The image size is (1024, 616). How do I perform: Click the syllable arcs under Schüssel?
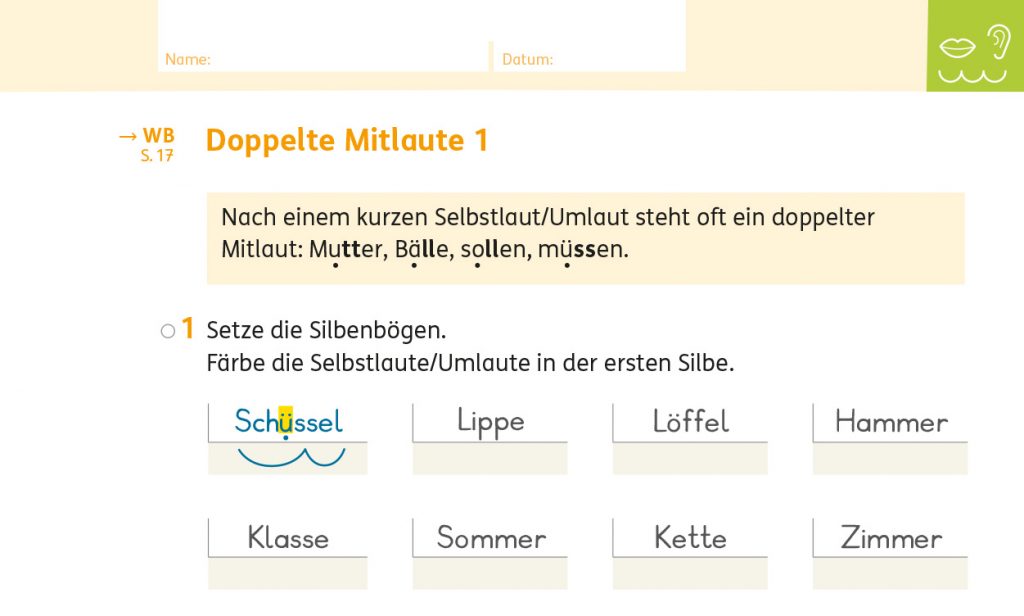coord(290,457)
